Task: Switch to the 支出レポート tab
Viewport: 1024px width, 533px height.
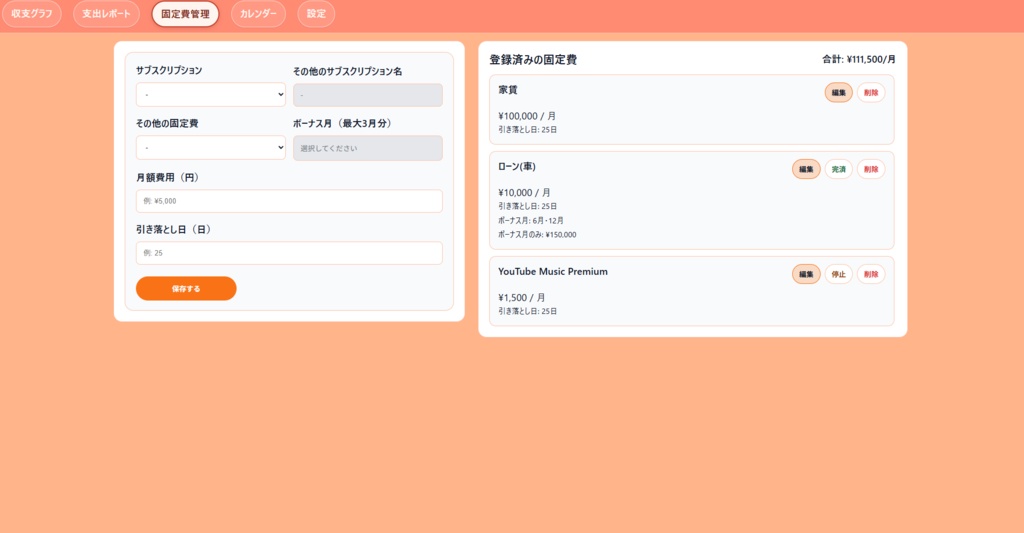Action: click(x=106, y=14)
